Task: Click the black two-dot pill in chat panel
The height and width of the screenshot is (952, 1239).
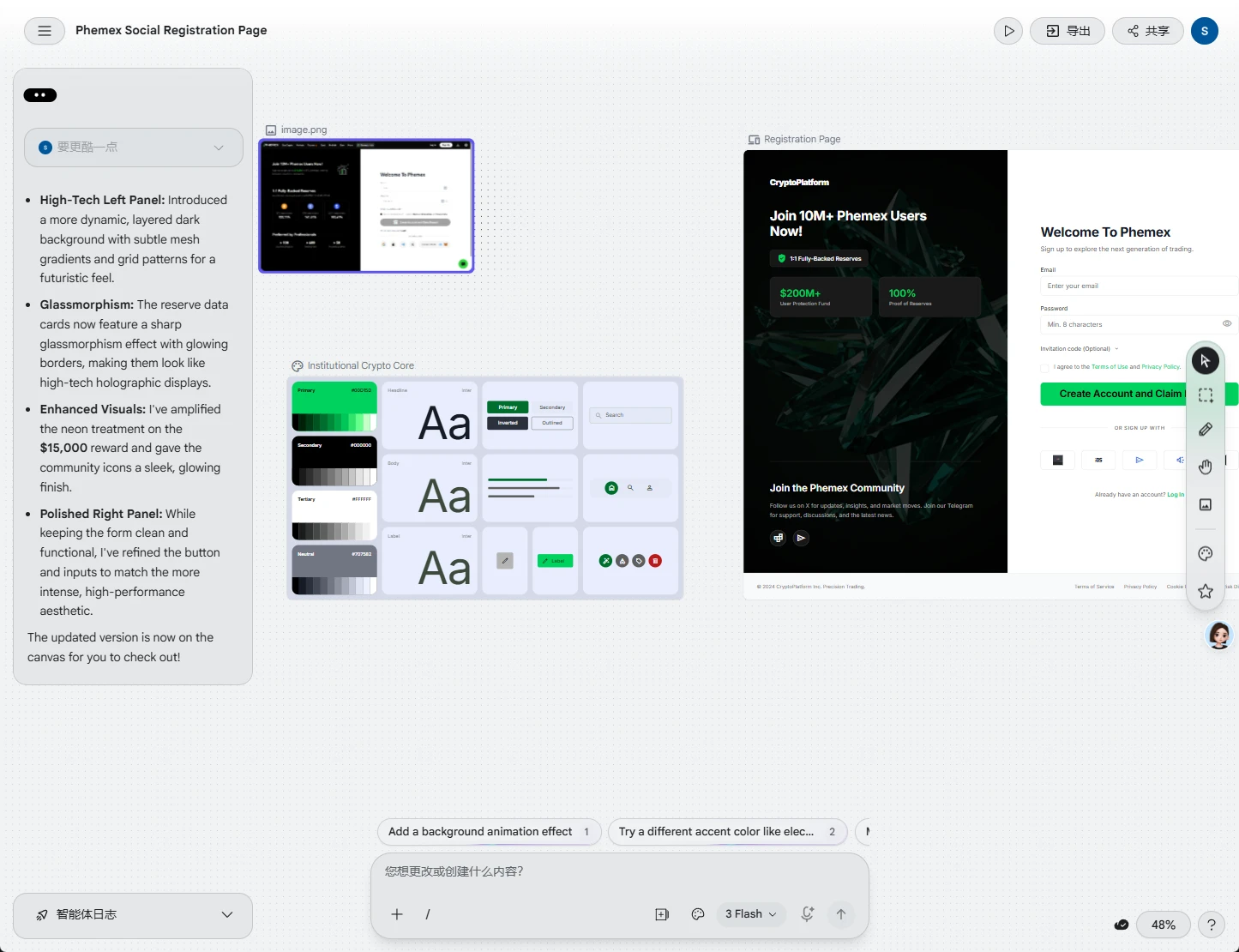Action: tap(40, 95)
